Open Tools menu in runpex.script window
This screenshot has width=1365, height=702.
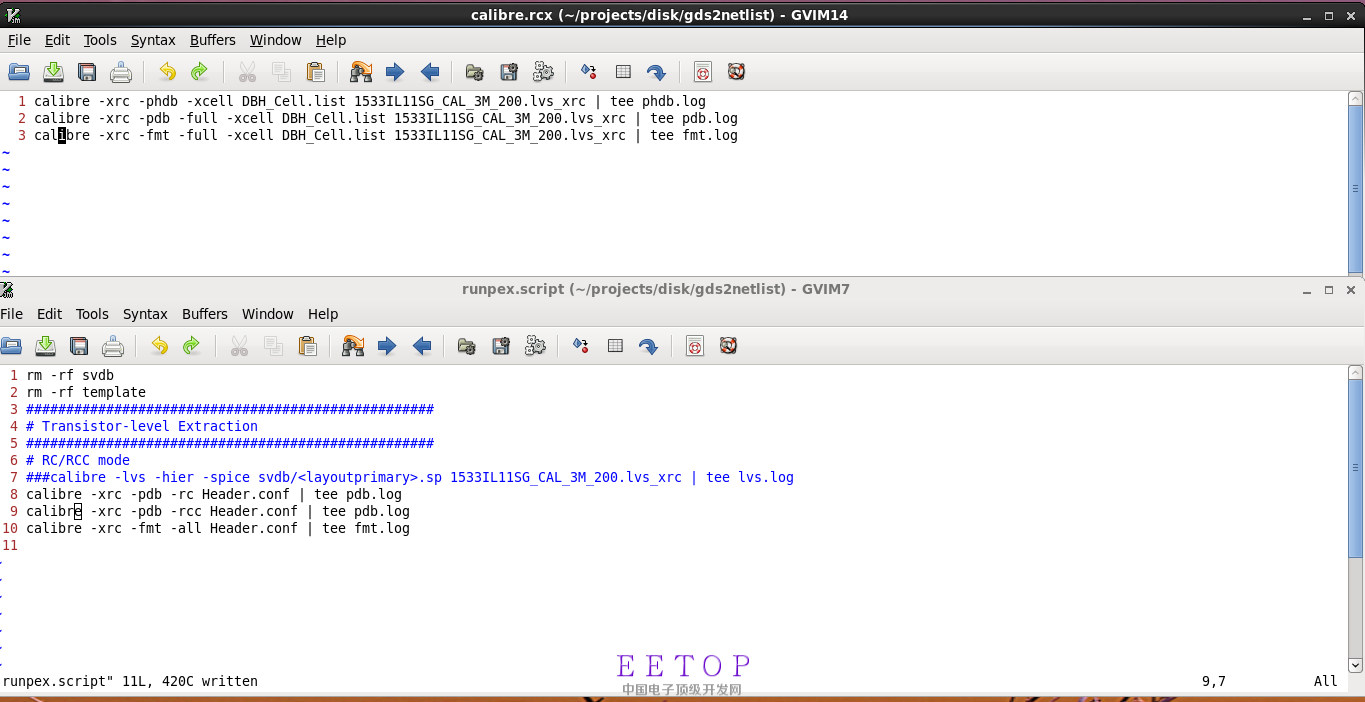(x=92, y=314)
